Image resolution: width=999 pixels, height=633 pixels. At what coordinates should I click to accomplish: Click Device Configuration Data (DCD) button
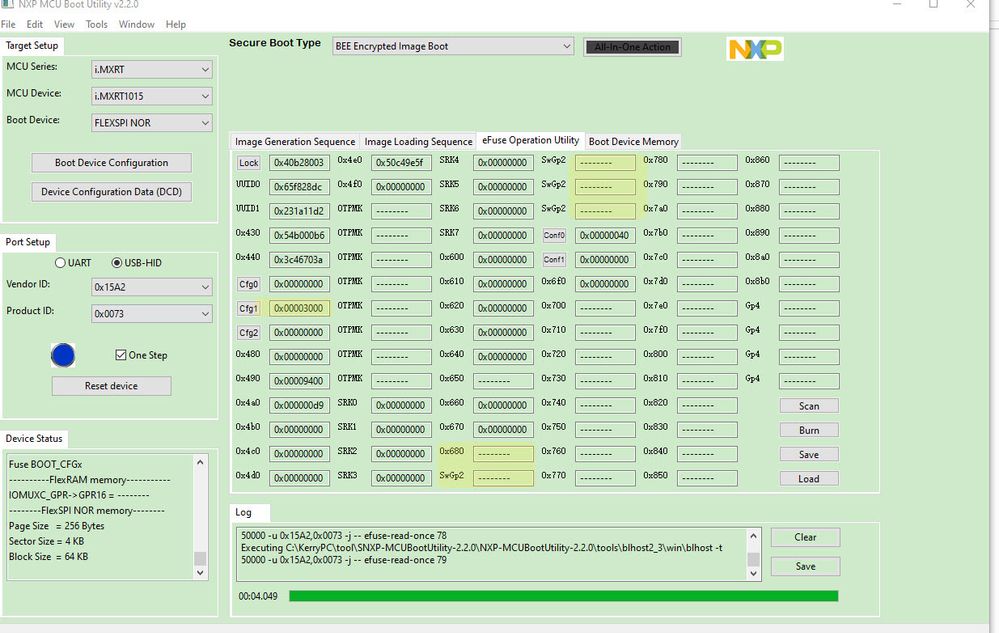pos(111,192)
